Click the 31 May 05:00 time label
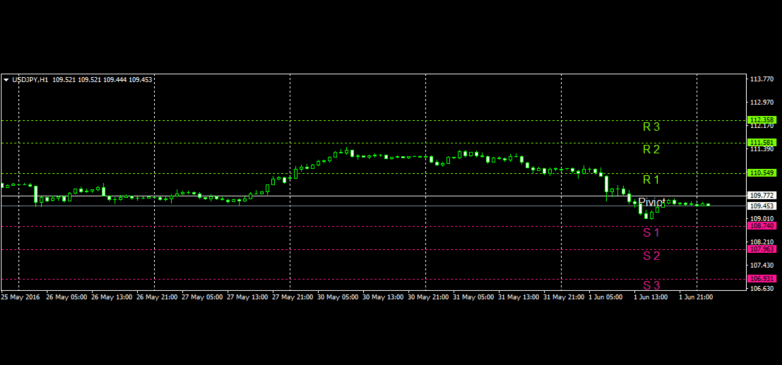 (x=473, y=297)
